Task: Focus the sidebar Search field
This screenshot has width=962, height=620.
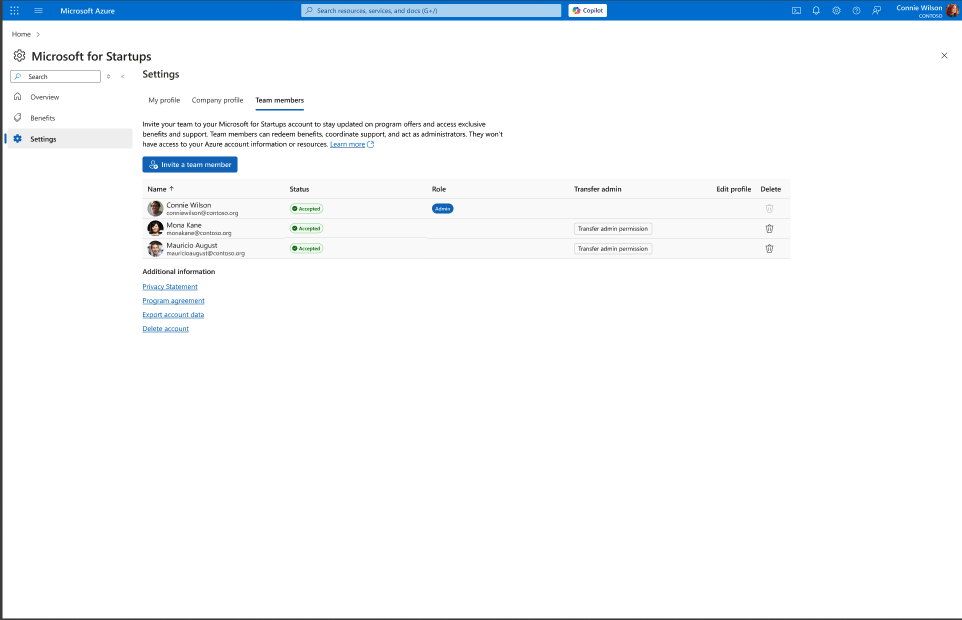Action: (55, 77)
